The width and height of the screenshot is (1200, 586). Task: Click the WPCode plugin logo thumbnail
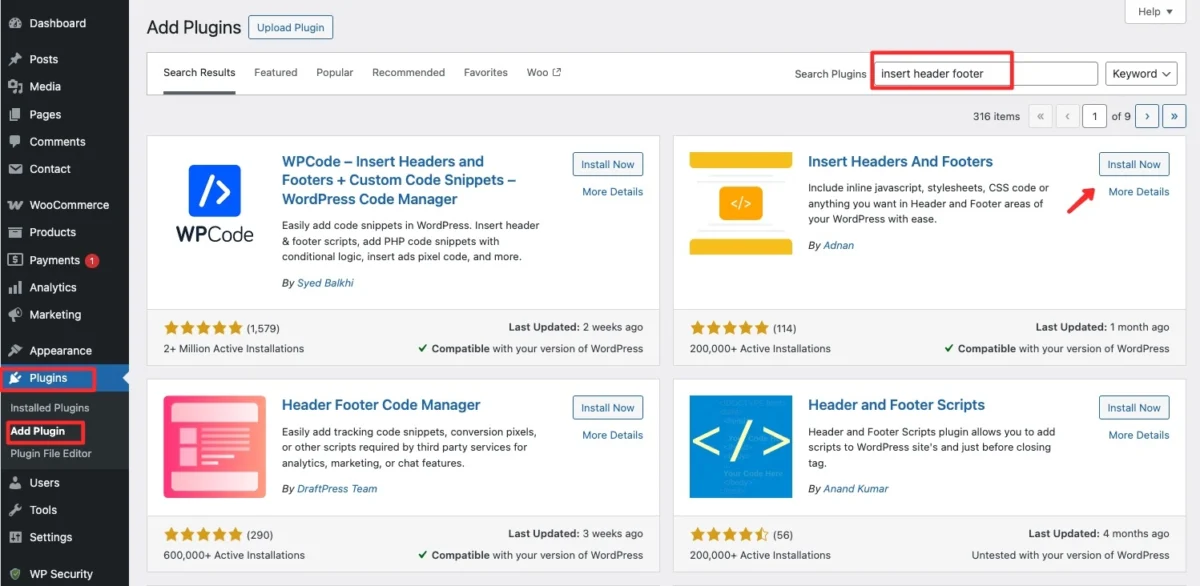215,204
